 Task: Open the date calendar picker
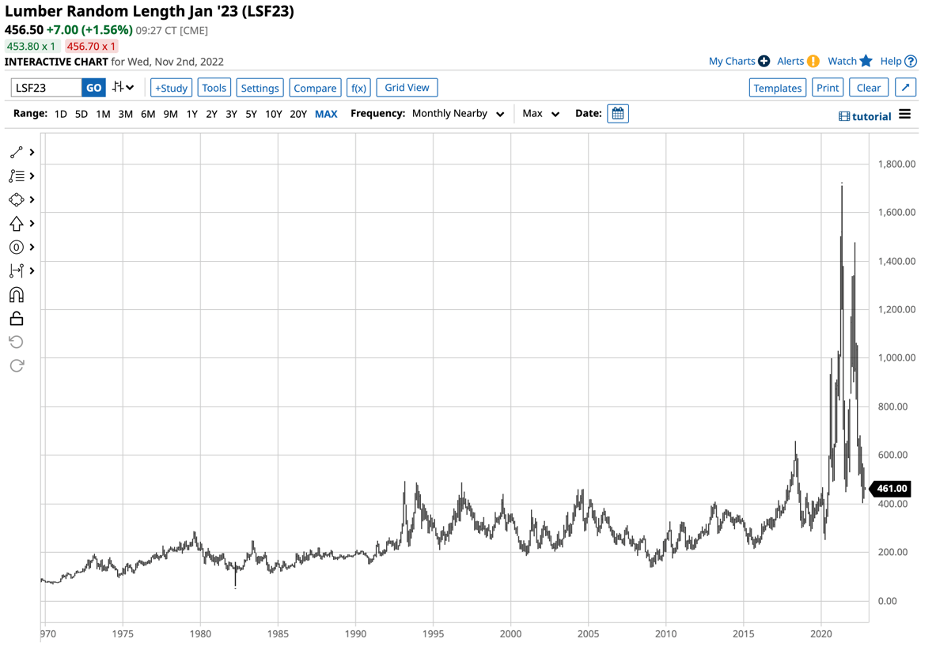pos(618,114)
